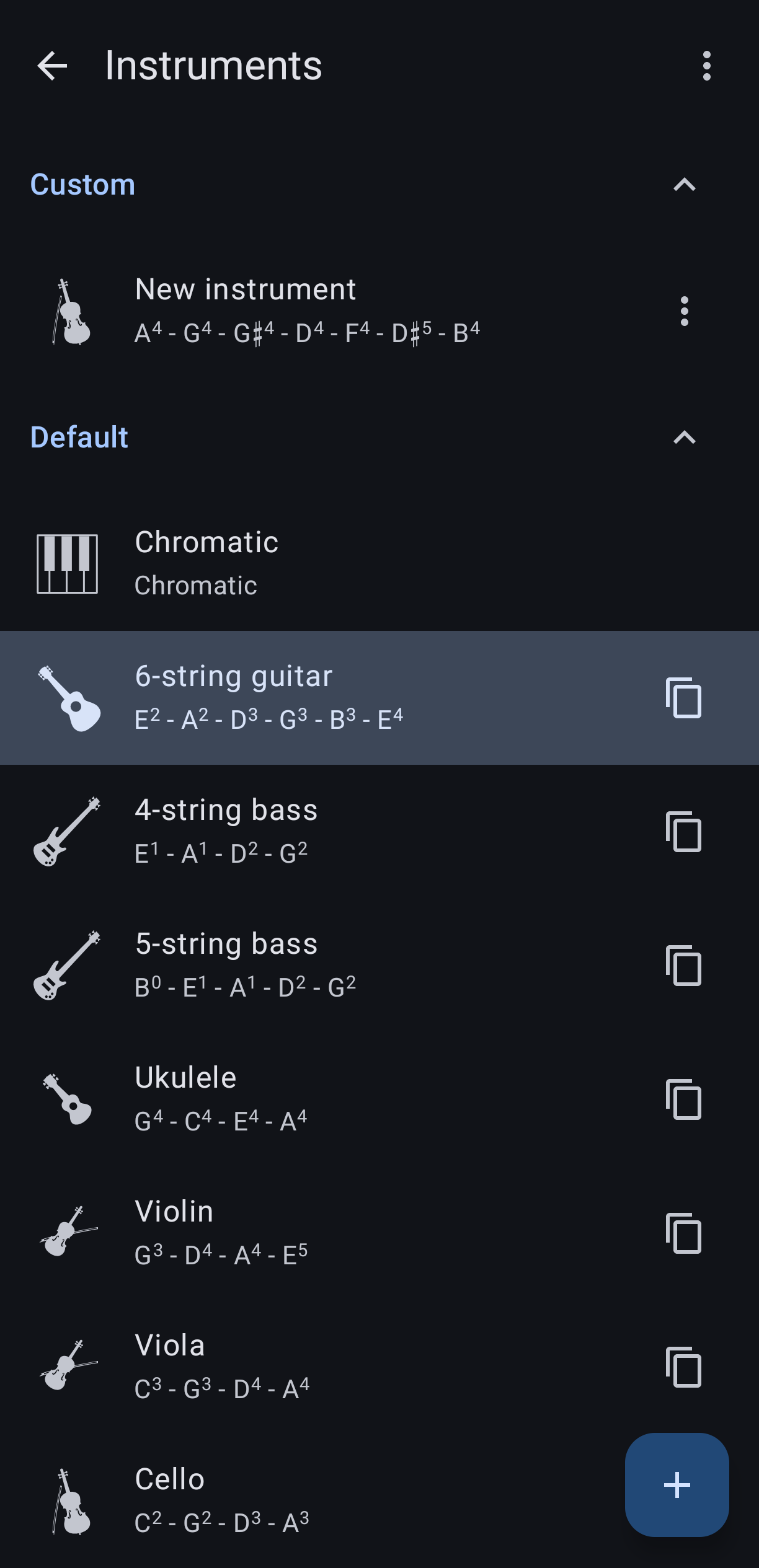Viewport: 759px width, 1568px height.
Task: Tap the Default section header
Action: tap(79, 438)
